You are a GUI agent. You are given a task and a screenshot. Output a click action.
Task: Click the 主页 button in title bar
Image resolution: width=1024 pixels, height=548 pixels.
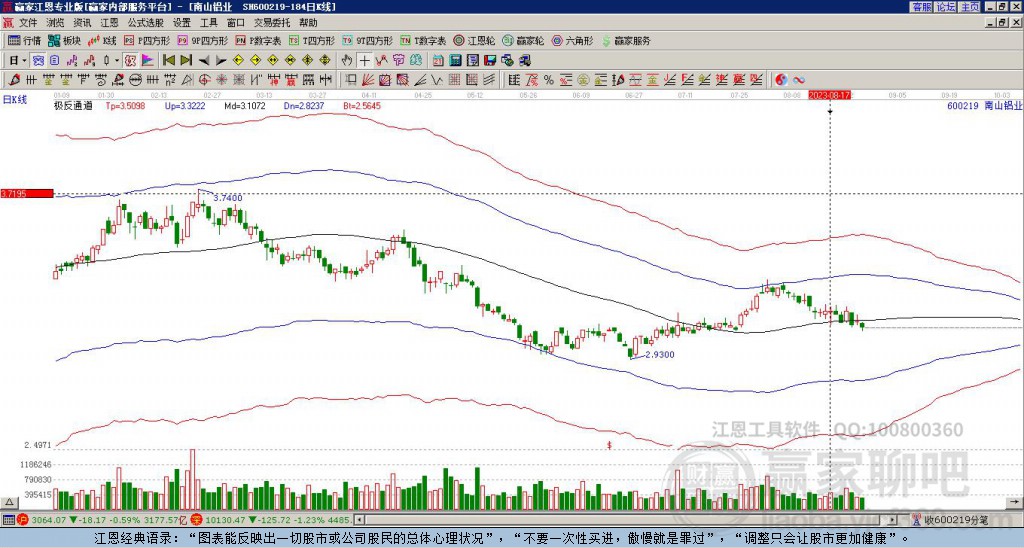point(969,7)
